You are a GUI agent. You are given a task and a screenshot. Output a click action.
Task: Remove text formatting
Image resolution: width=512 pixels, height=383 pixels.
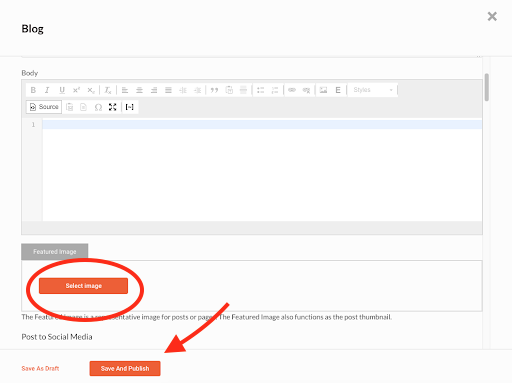(x=108, y=90)
